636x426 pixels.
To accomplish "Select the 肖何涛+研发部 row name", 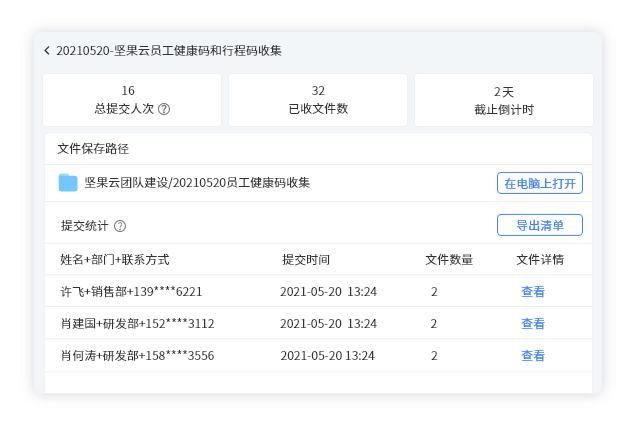I will coord(137,356).
